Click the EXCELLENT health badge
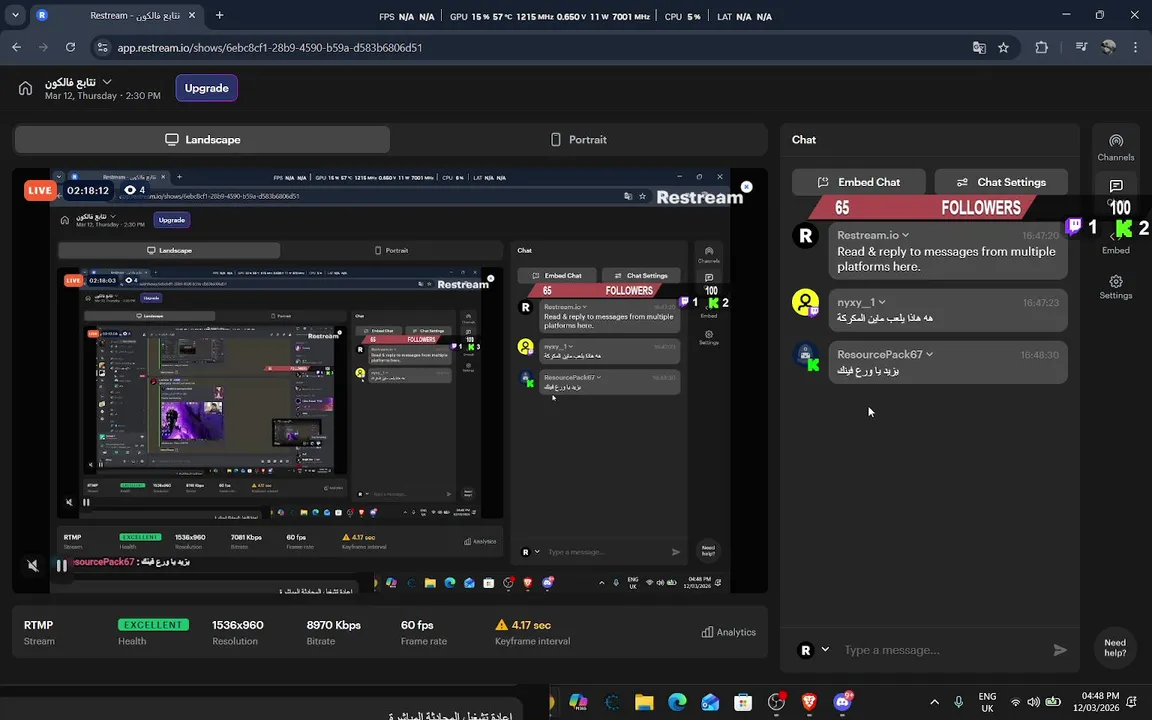Screen dimensions: 1152x720 click(153, 624)
